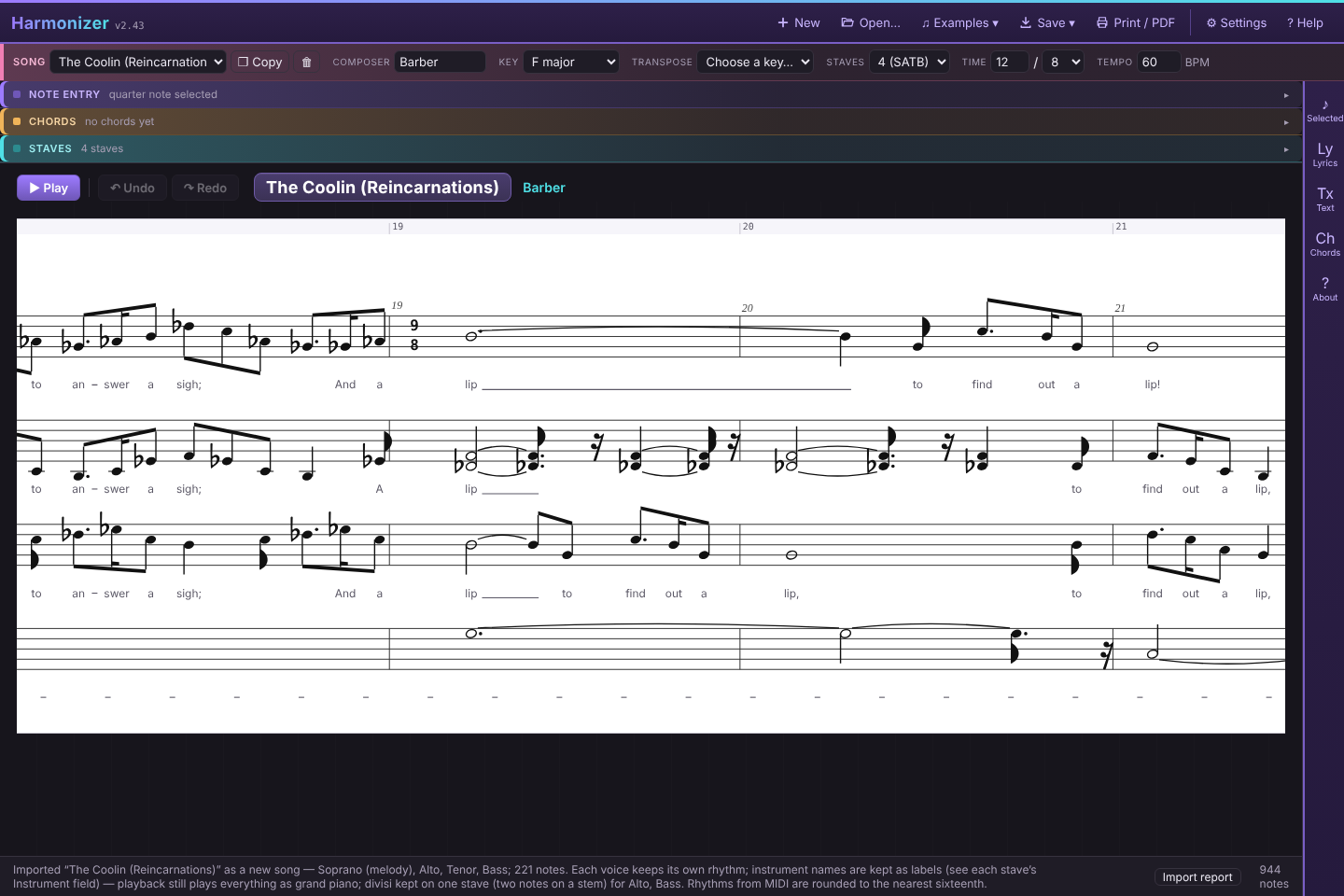Click measure 20 marker in the ruler

pyautogui.click(x=748, y=227)
